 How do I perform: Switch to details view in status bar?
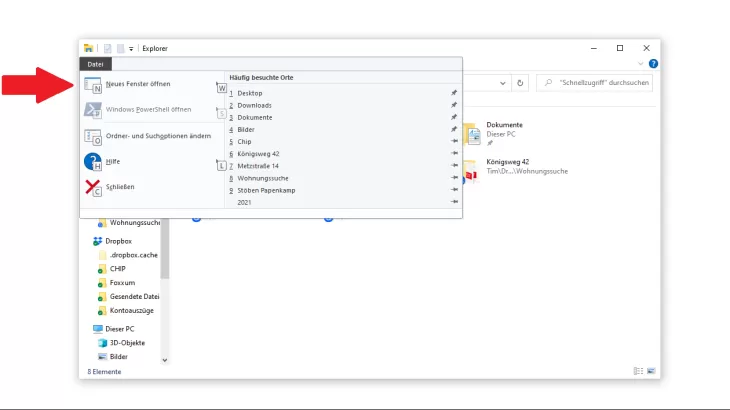(x=638, y=371)
